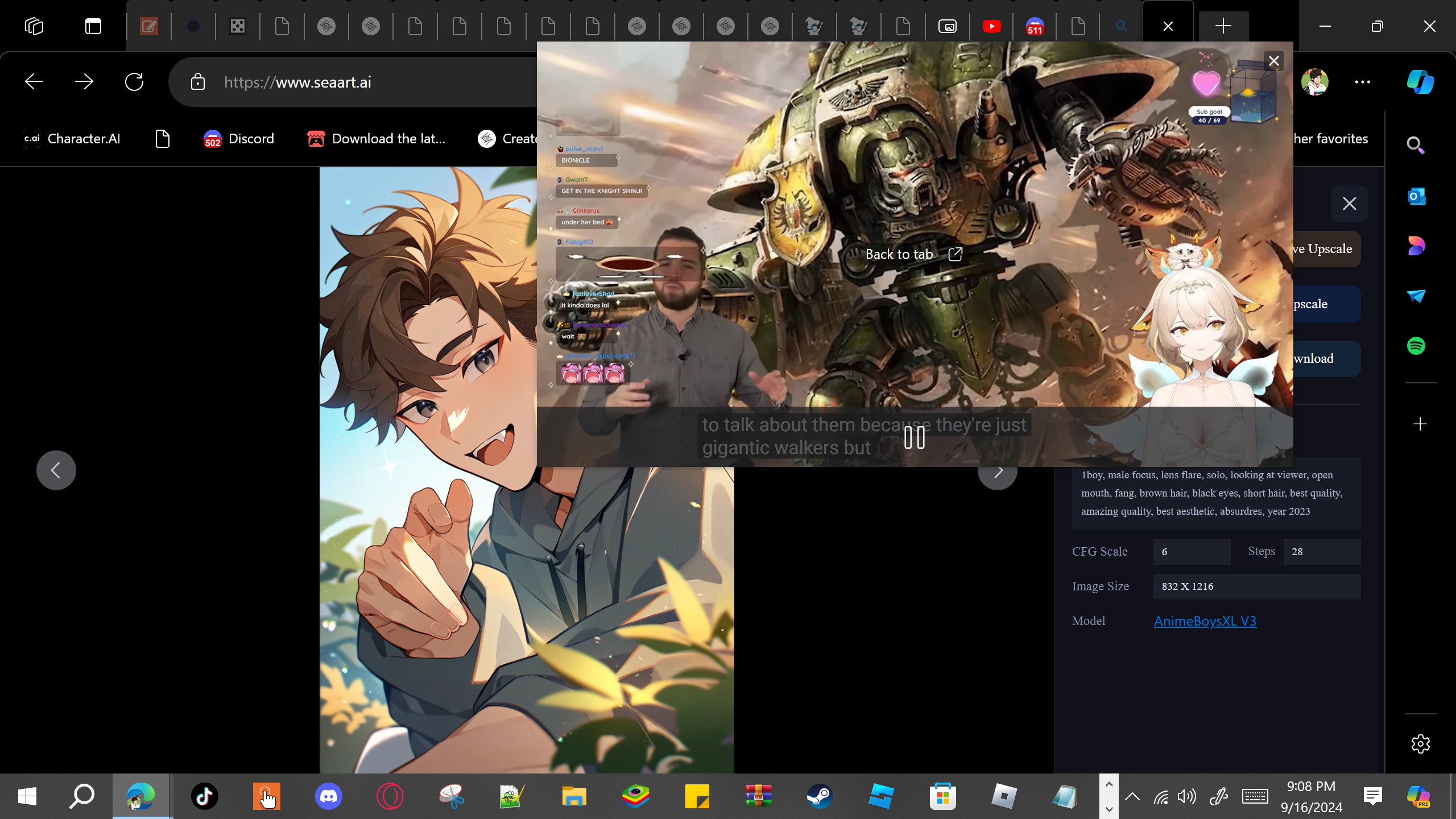Open the Character.AI favorite
Image resolution: width=1456 pixels, height=819 pixels.
(72, 139)
